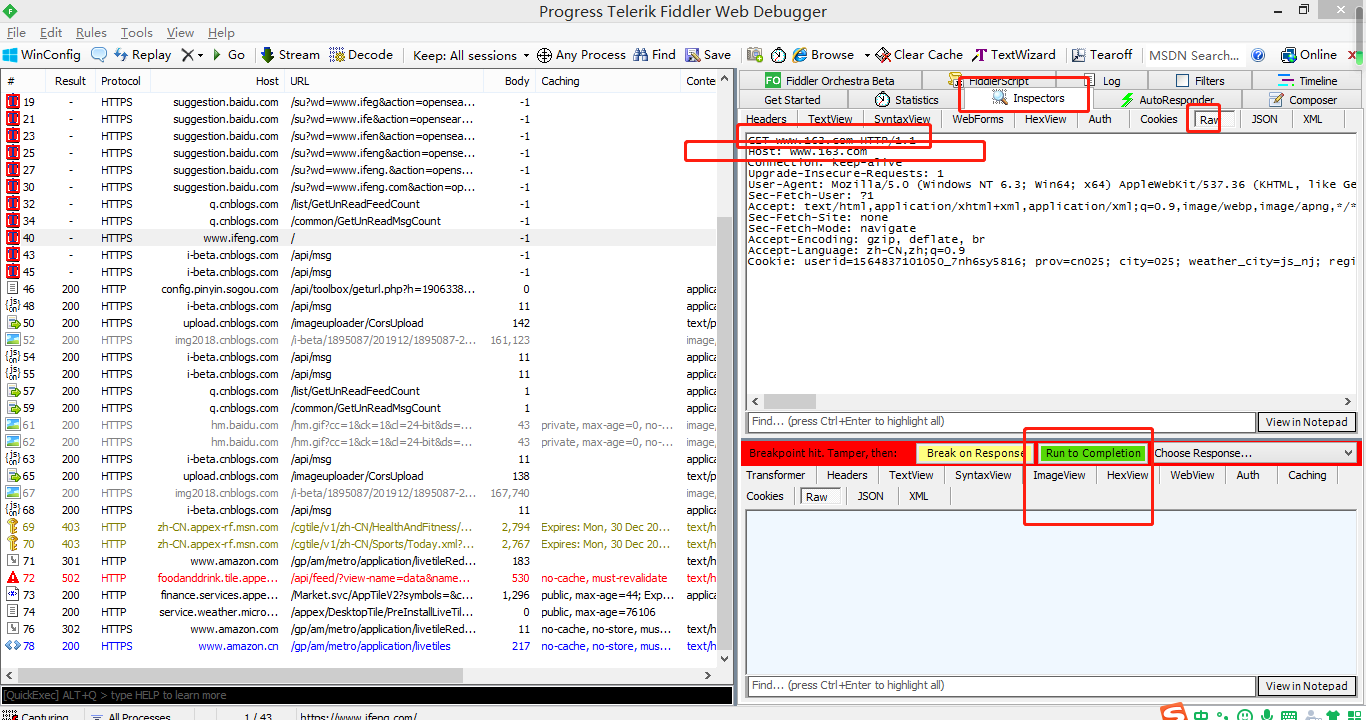Open Remove sessions dropdown arrow

click(200, 55)
